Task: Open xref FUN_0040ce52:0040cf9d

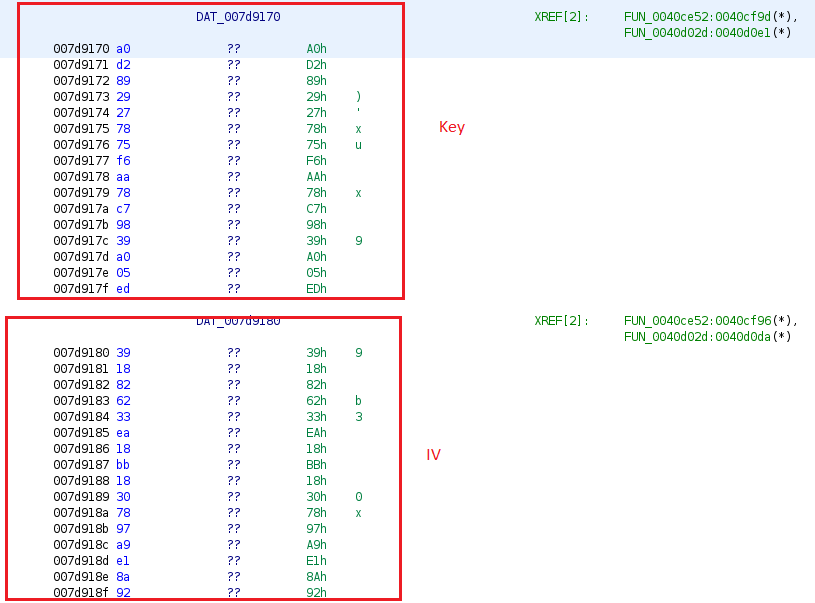Action: pos(698,17)
